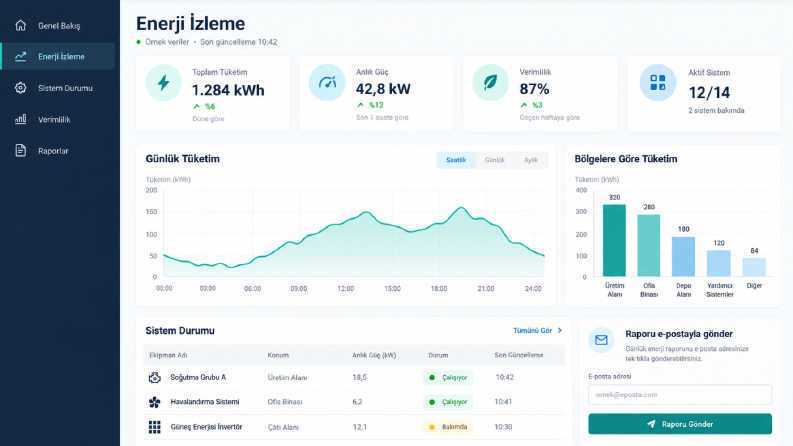
Task: Open Raporlar sidebar item
Action: pos(59,151)
